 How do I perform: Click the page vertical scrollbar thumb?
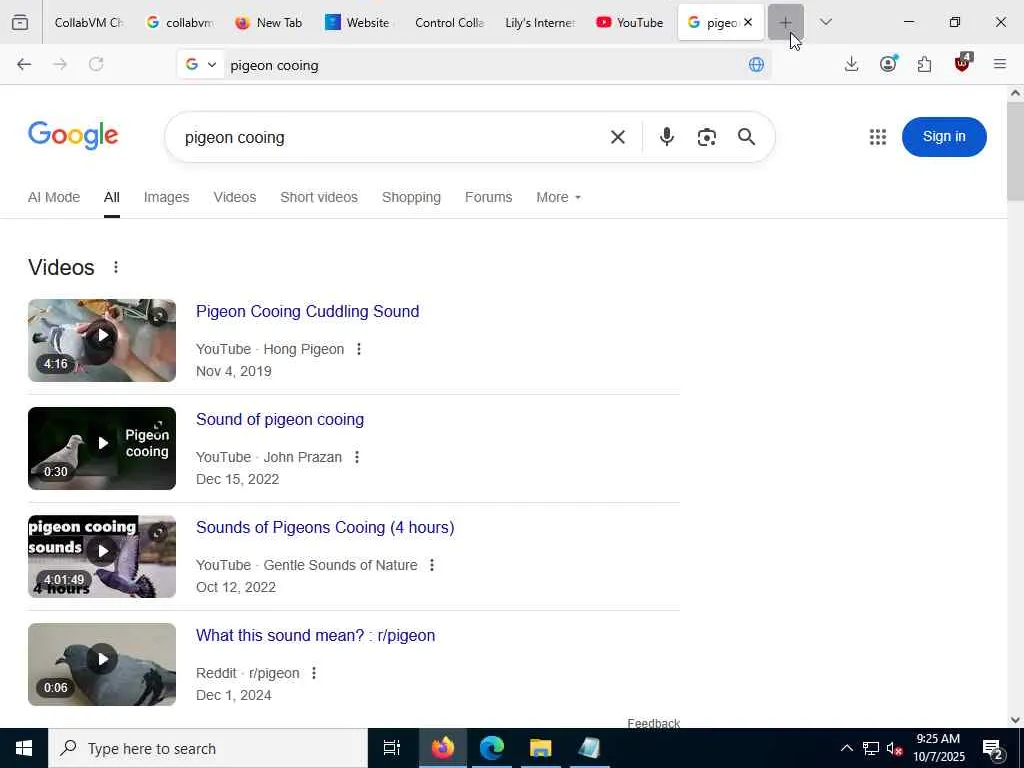click(1015, 152)
